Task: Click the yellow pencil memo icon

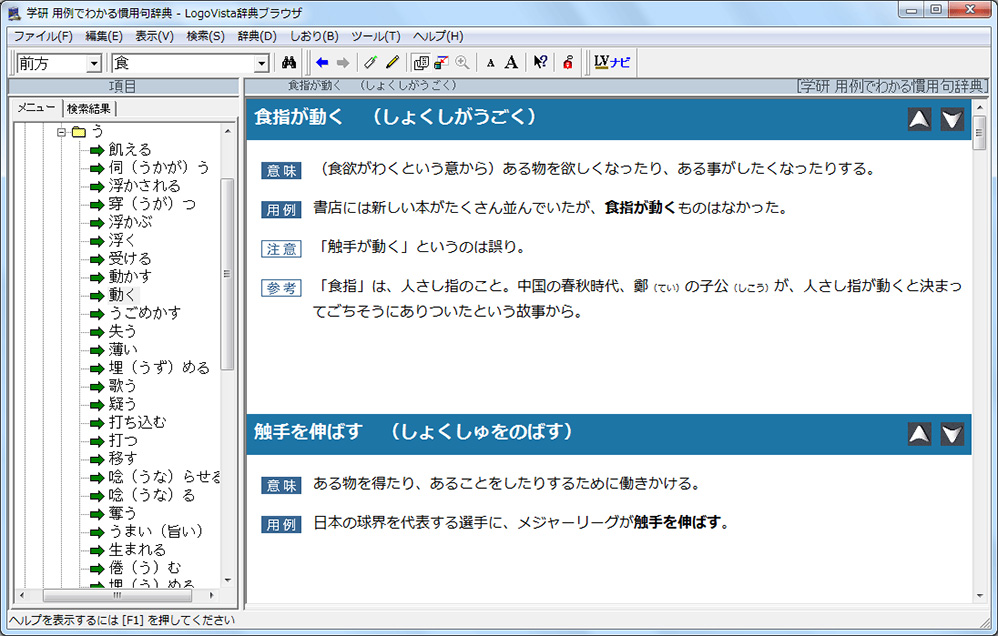Action: [392, 62]
